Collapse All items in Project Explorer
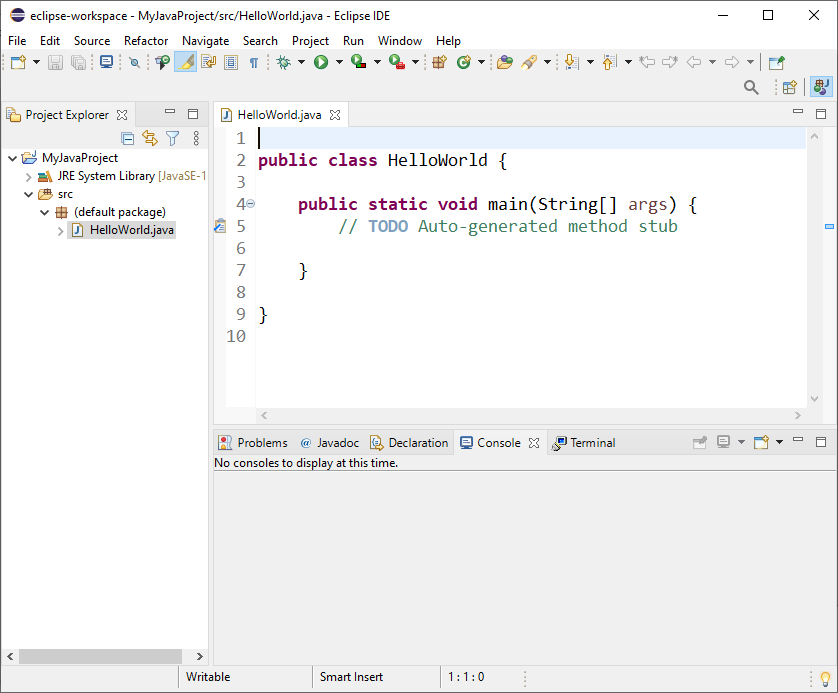This screenshot has width=838, height=693. [128, 139]
